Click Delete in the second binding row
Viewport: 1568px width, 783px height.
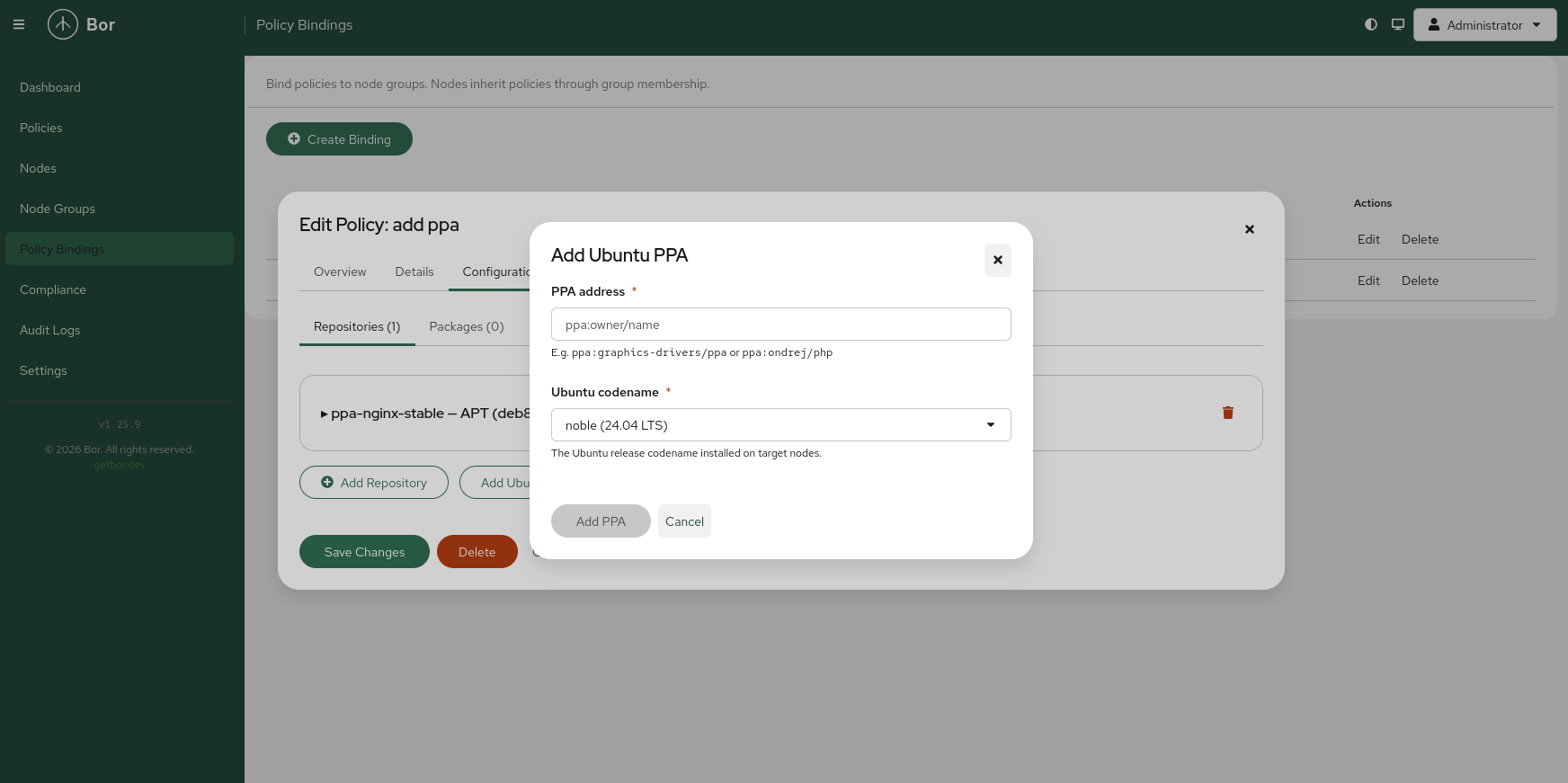pyautogui.click(x=1420, y=280)
